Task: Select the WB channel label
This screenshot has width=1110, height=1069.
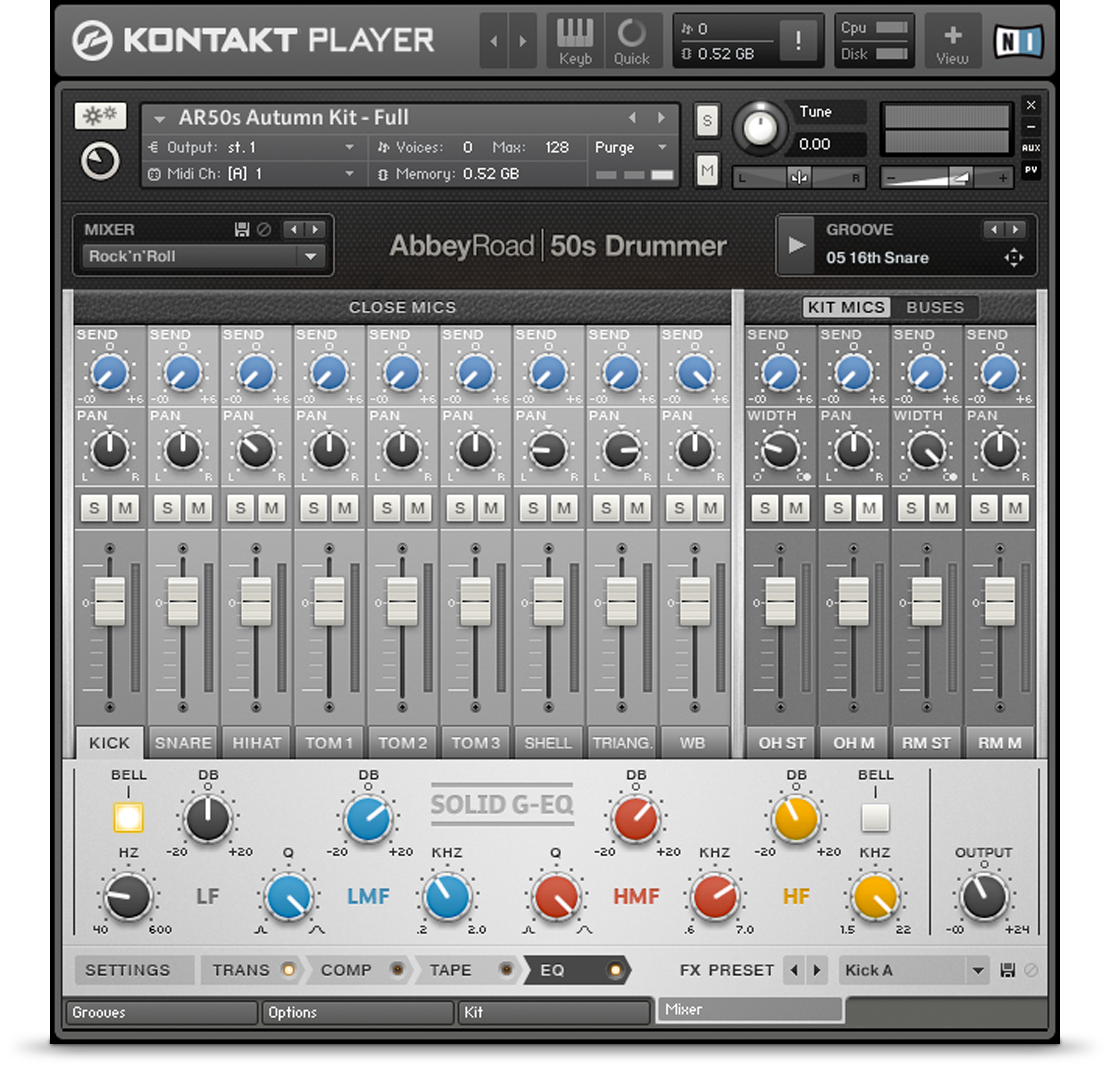Action: click(692, 743)
